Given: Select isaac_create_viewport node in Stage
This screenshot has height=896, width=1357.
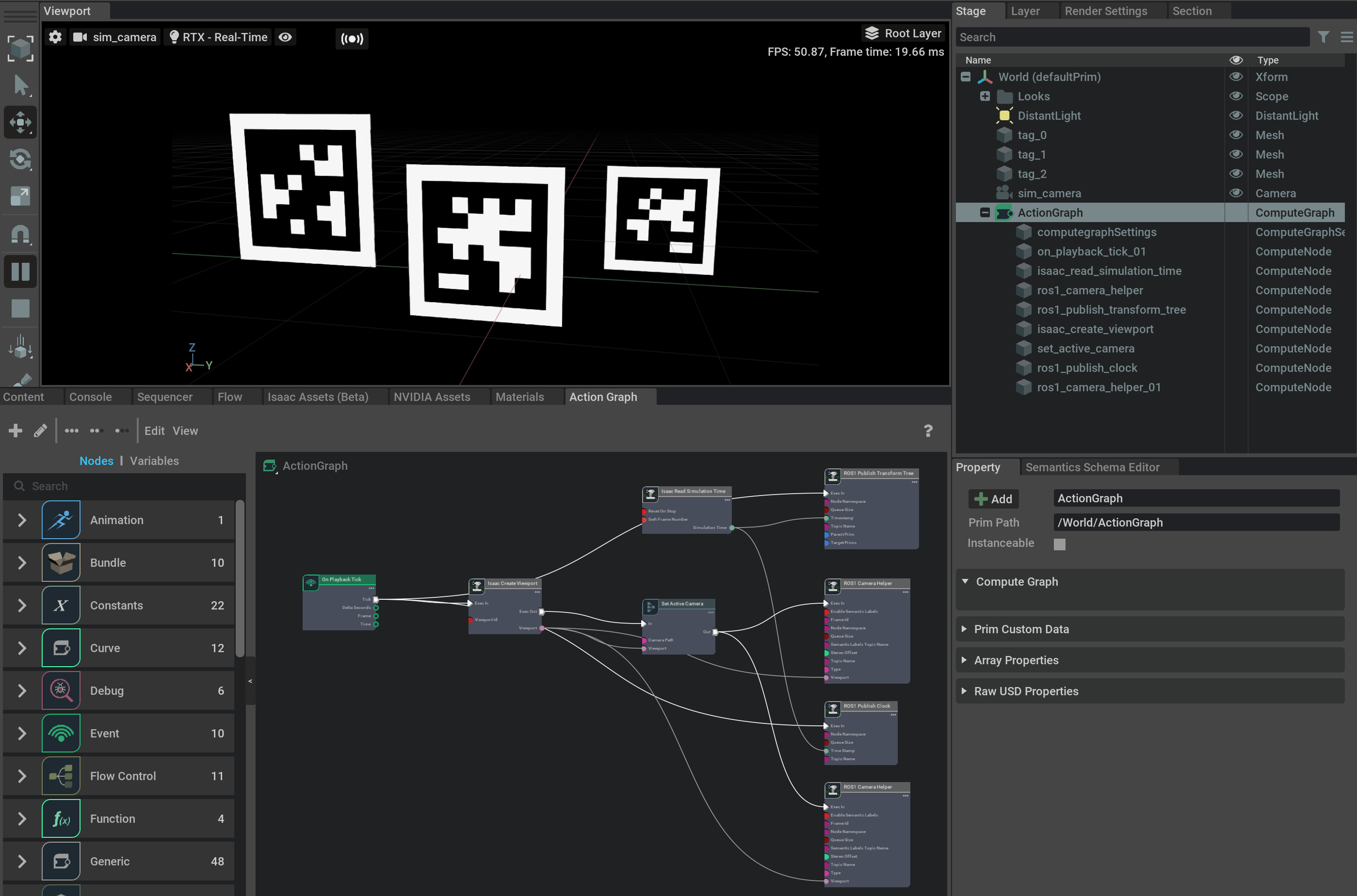Looking at the screenshot, I should (x=1095, y=329).
